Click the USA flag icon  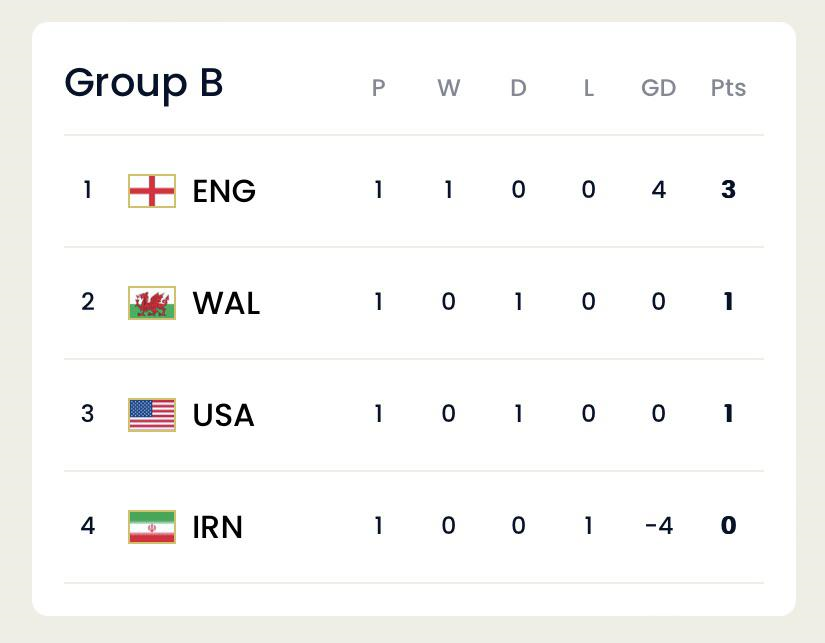tap(152, 415)
